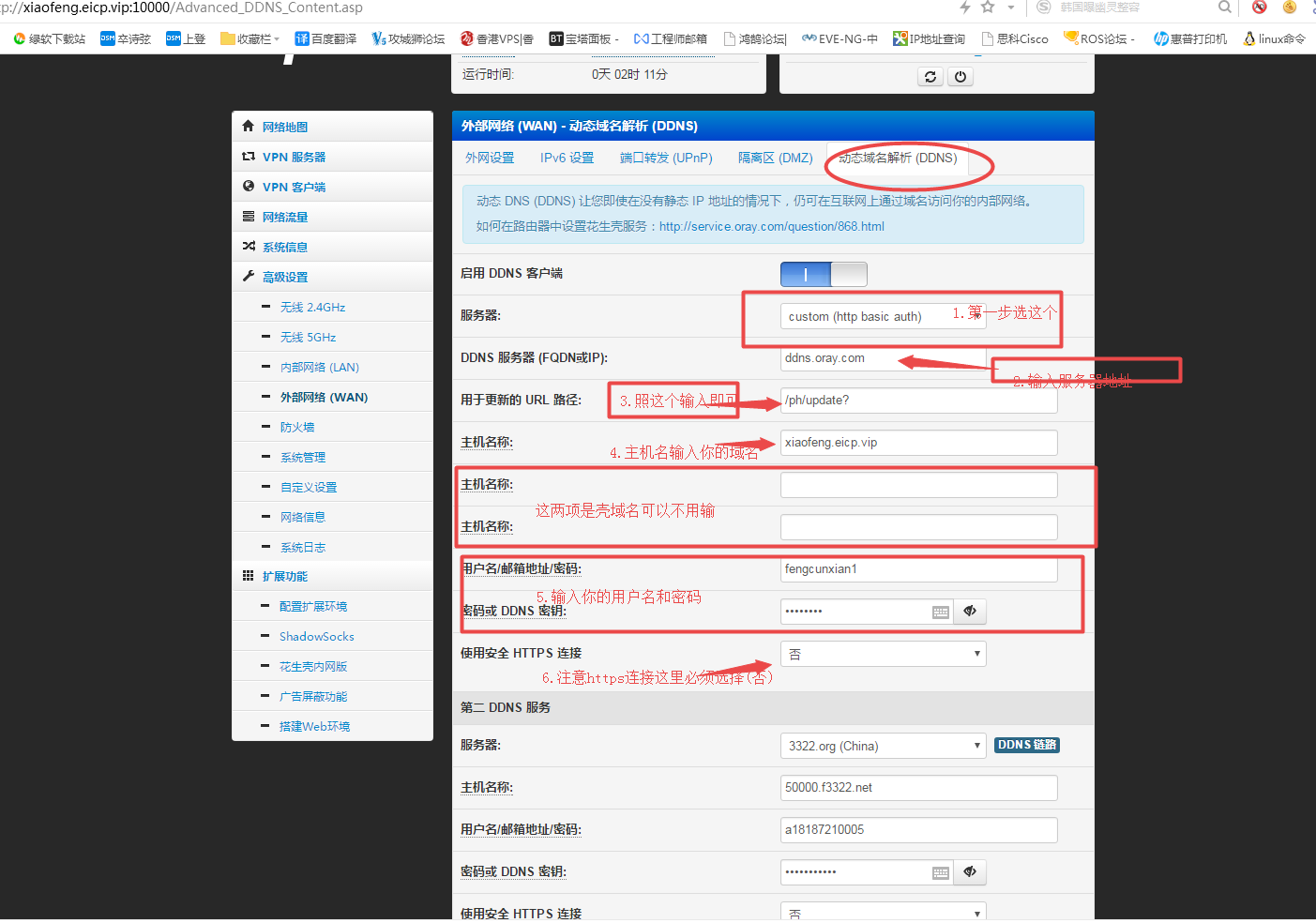The image size is (1316, 923).
Task: Open the VPN 客户端 sidebar item
Action: click(x=332, y=187)
